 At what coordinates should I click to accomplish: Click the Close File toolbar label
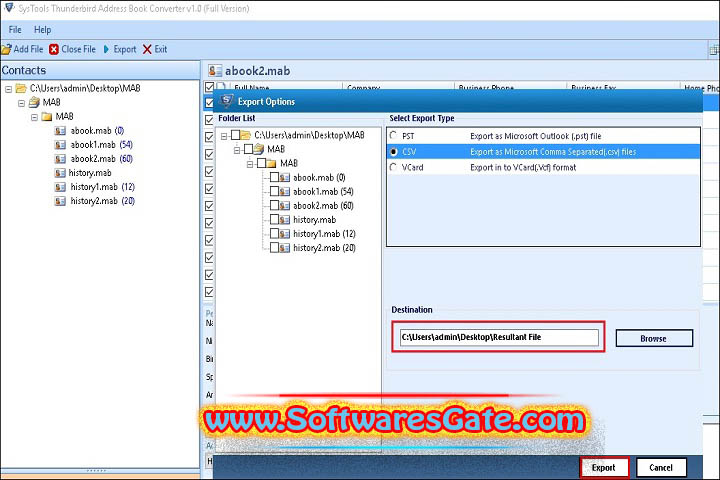click(x=79, y=49)
